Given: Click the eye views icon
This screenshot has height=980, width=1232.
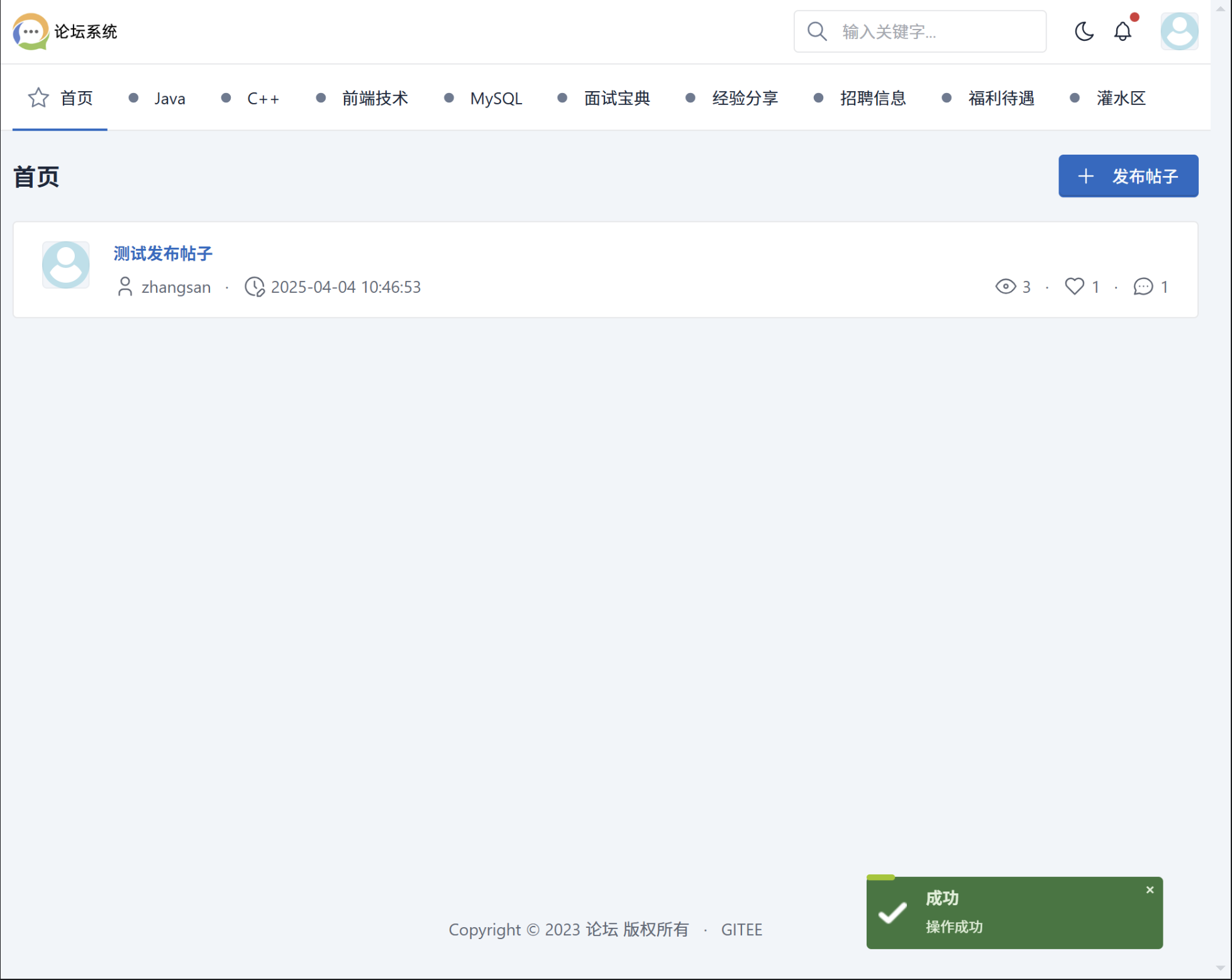Looking at the screenshot, I should [x=1005, y=287].
